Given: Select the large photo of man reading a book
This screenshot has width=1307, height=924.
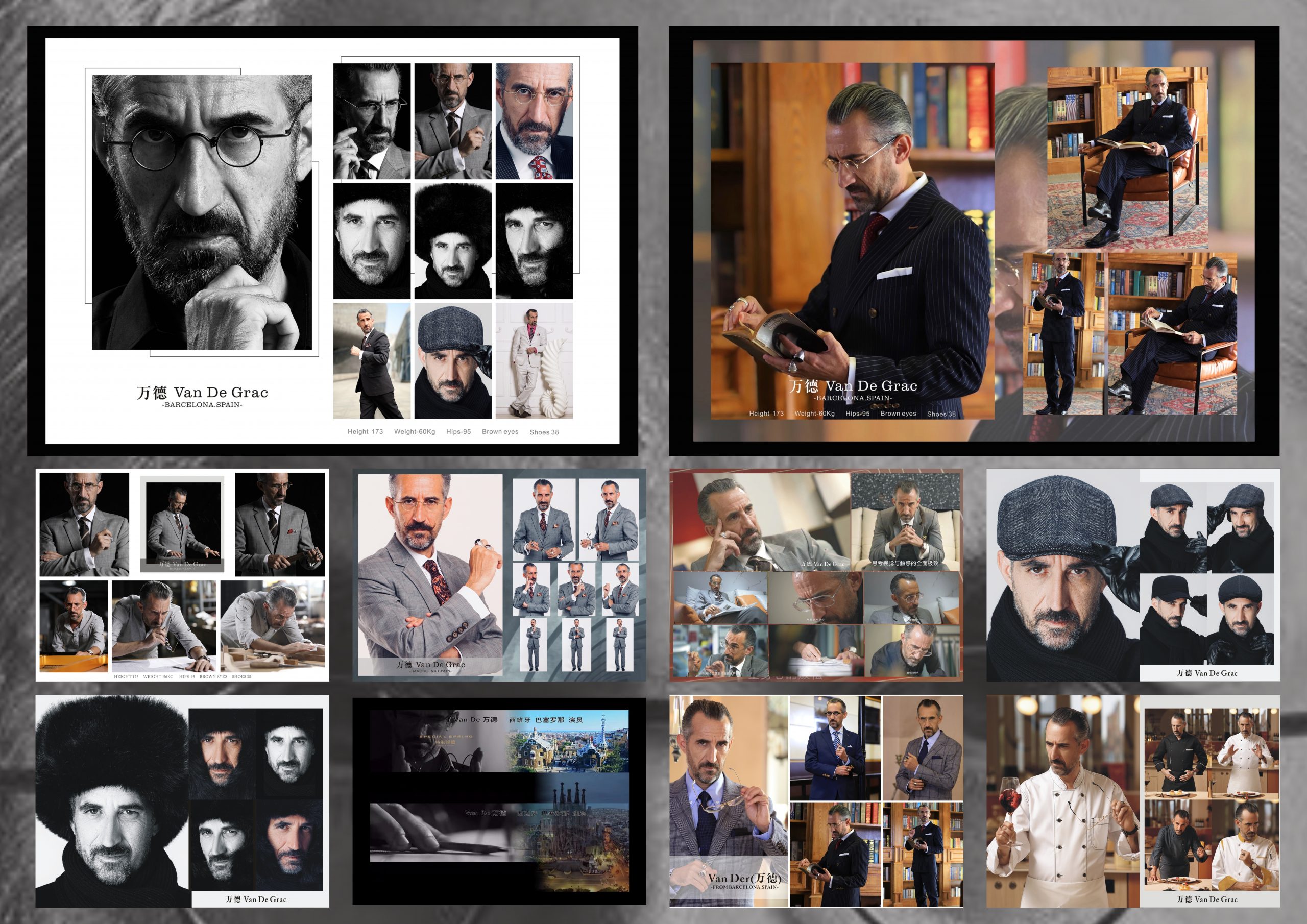Looking at the screenshot, I should pyautogui.click(x=852, y=228).
